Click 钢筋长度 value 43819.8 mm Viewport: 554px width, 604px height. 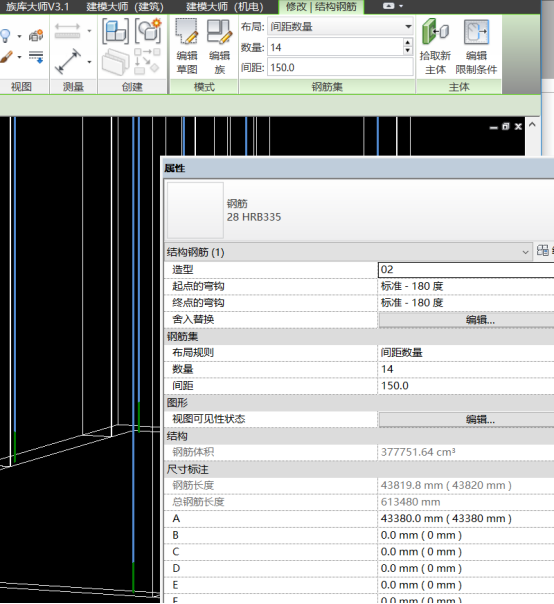coord(466,485)
